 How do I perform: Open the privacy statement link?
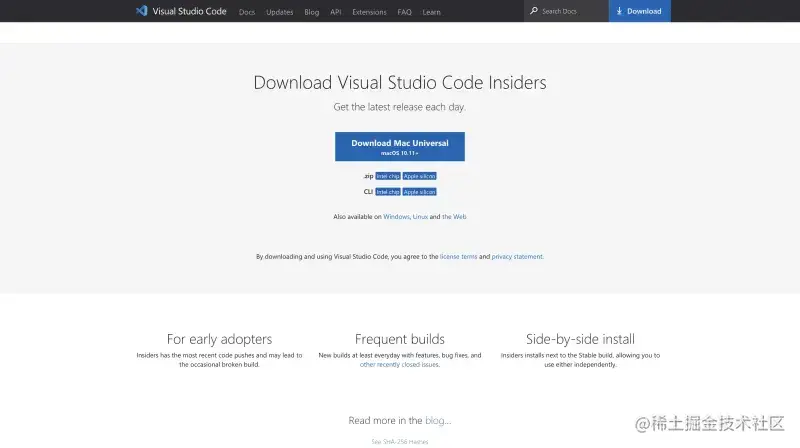(x=517, y=257)
